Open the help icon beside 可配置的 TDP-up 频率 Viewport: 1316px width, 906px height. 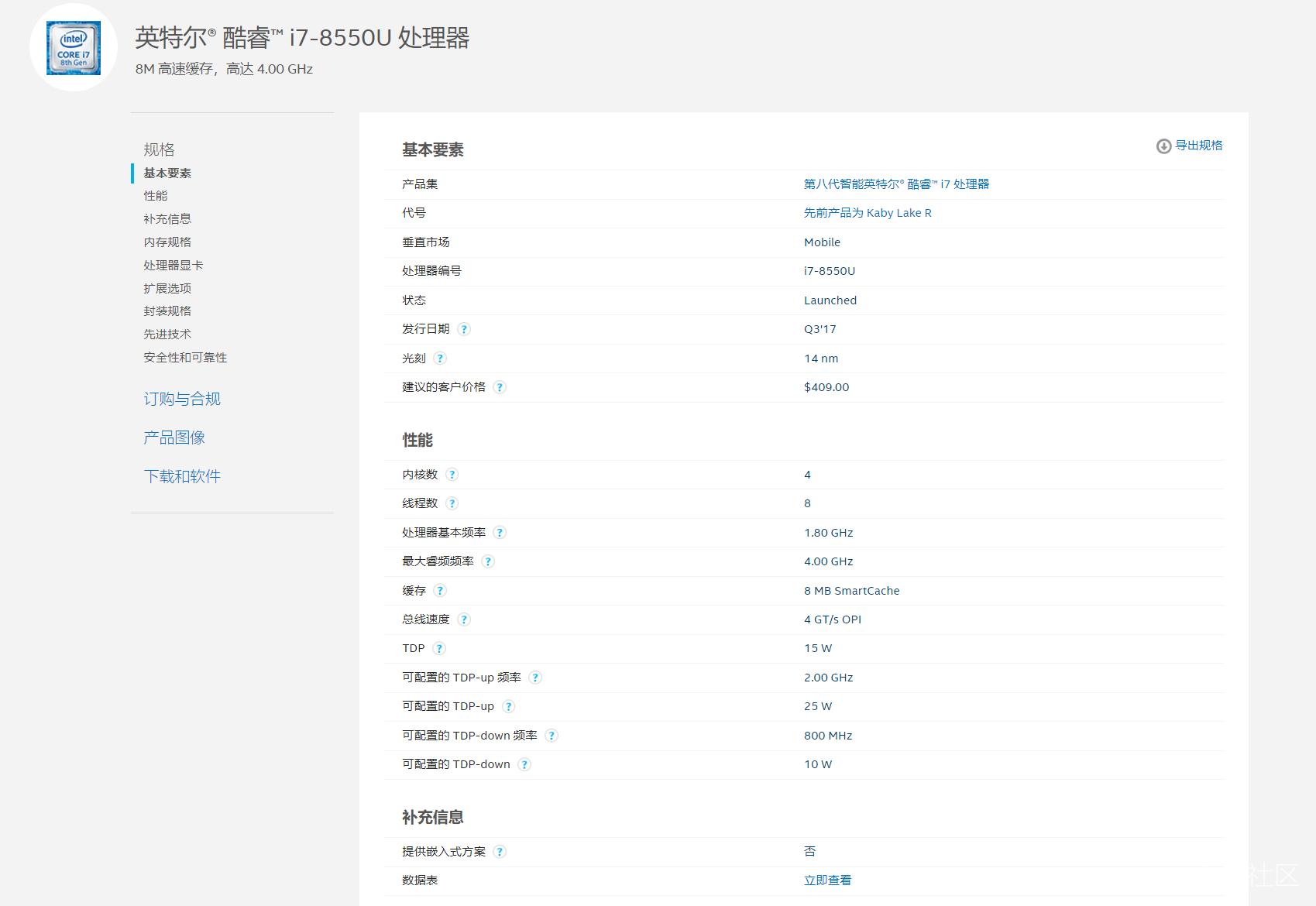[x=535, y=678]
